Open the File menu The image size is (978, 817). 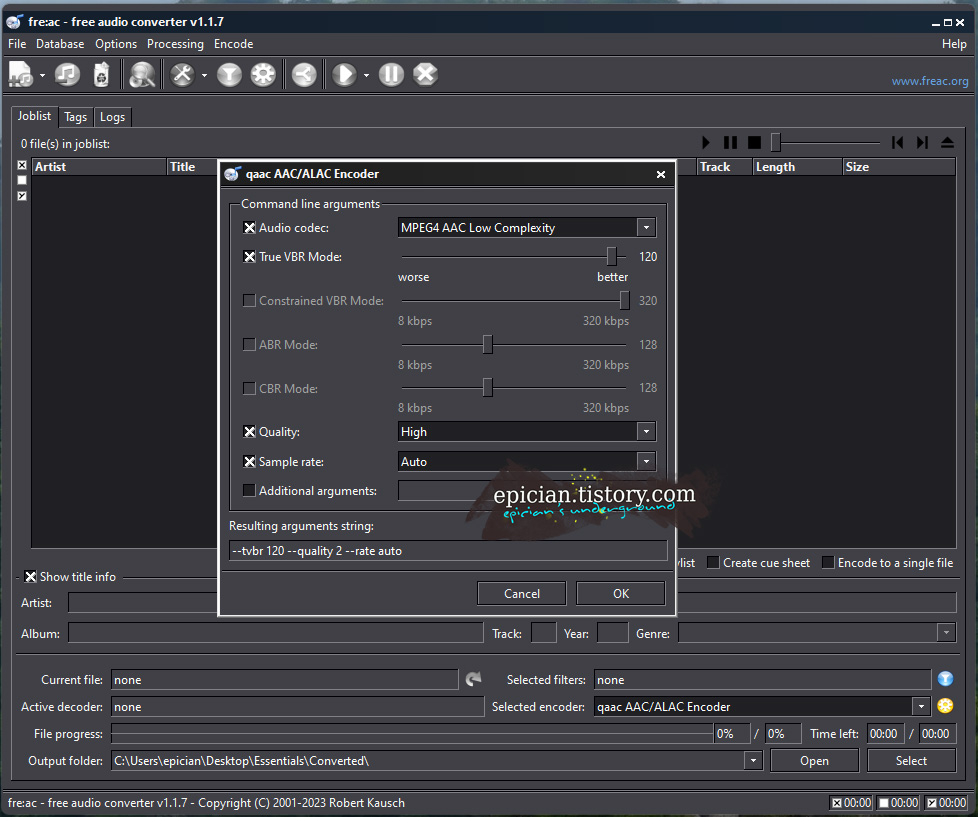(x=17, y=44)
